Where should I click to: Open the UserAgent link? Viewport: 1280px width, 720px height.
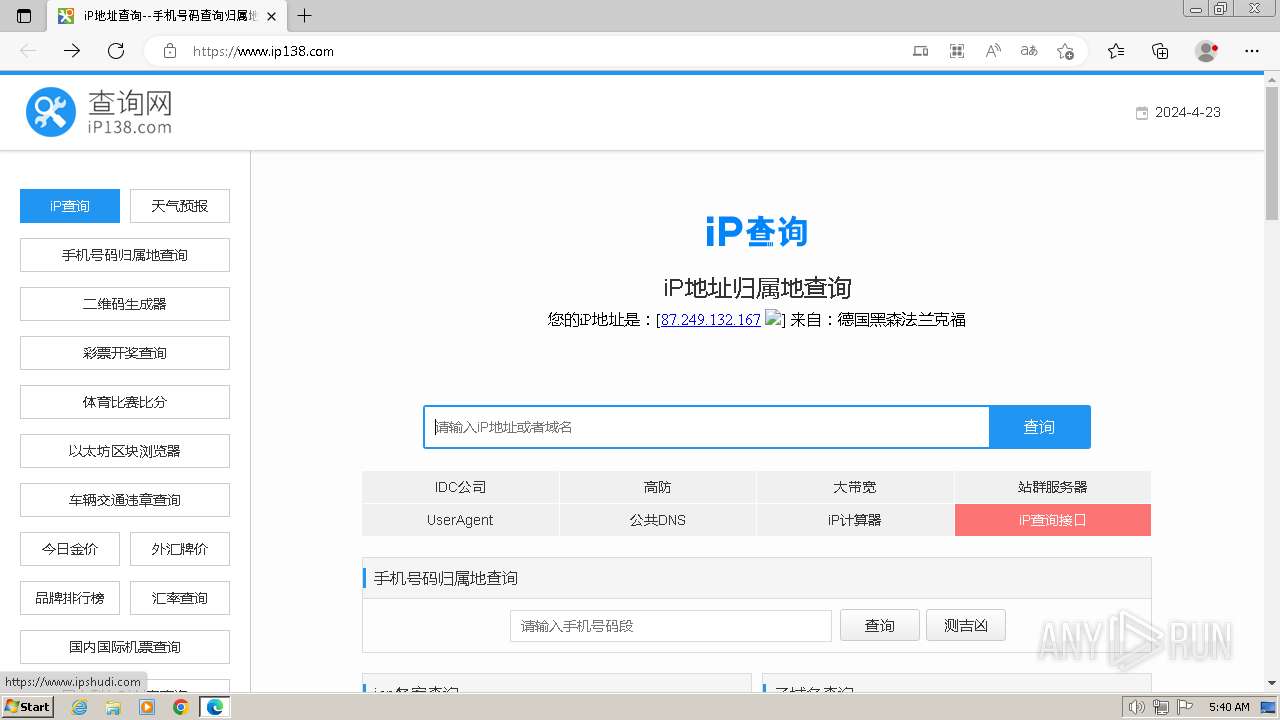460,520
